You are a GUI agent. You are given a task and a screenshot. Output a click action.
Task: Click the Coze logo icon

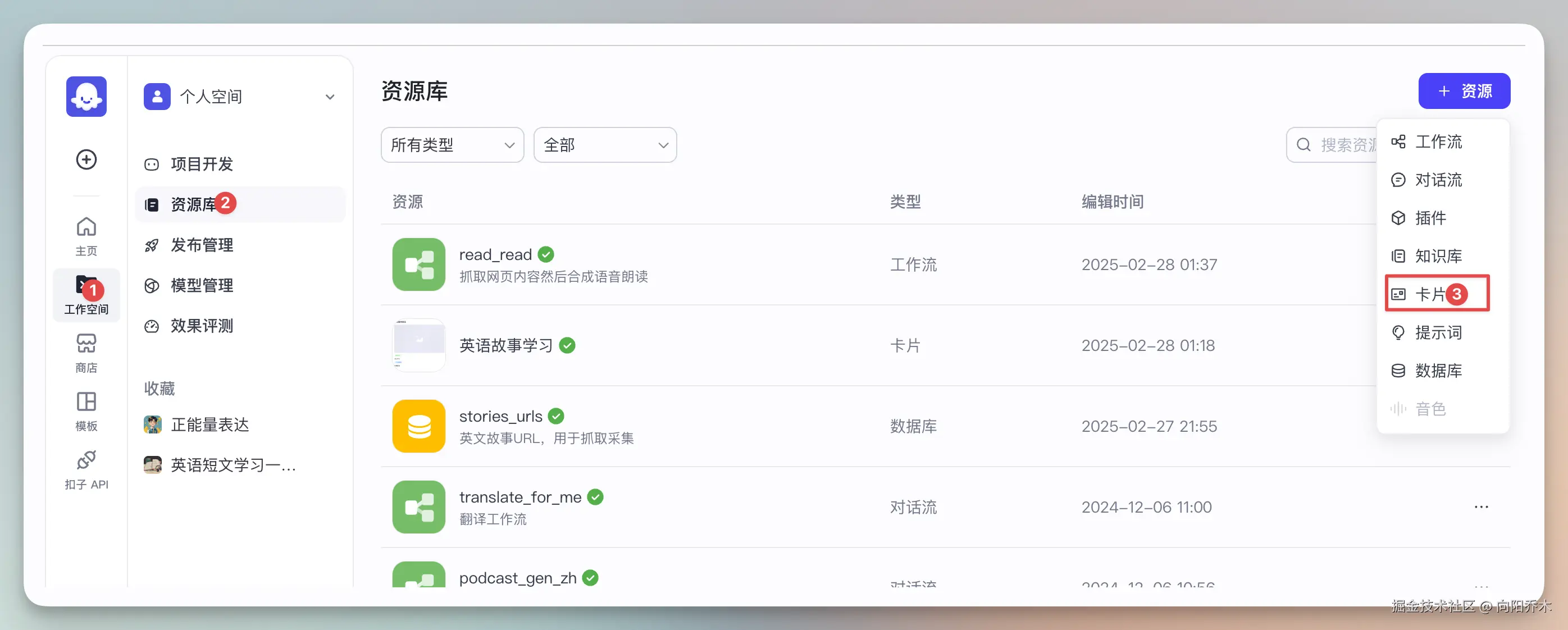86,96
